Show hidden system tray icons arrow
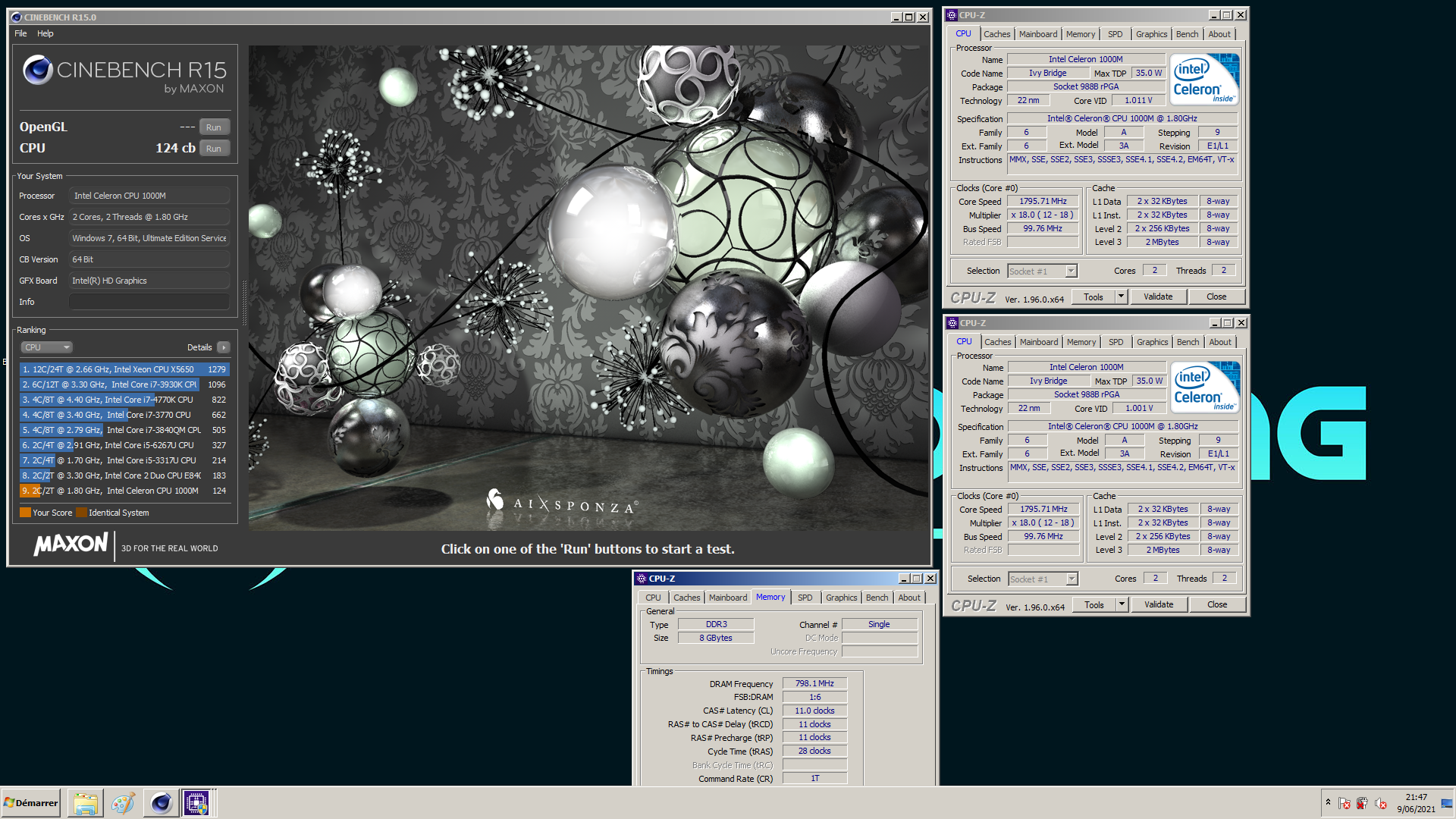Screen dimensions: 1456x819 tap(1328, 802)
